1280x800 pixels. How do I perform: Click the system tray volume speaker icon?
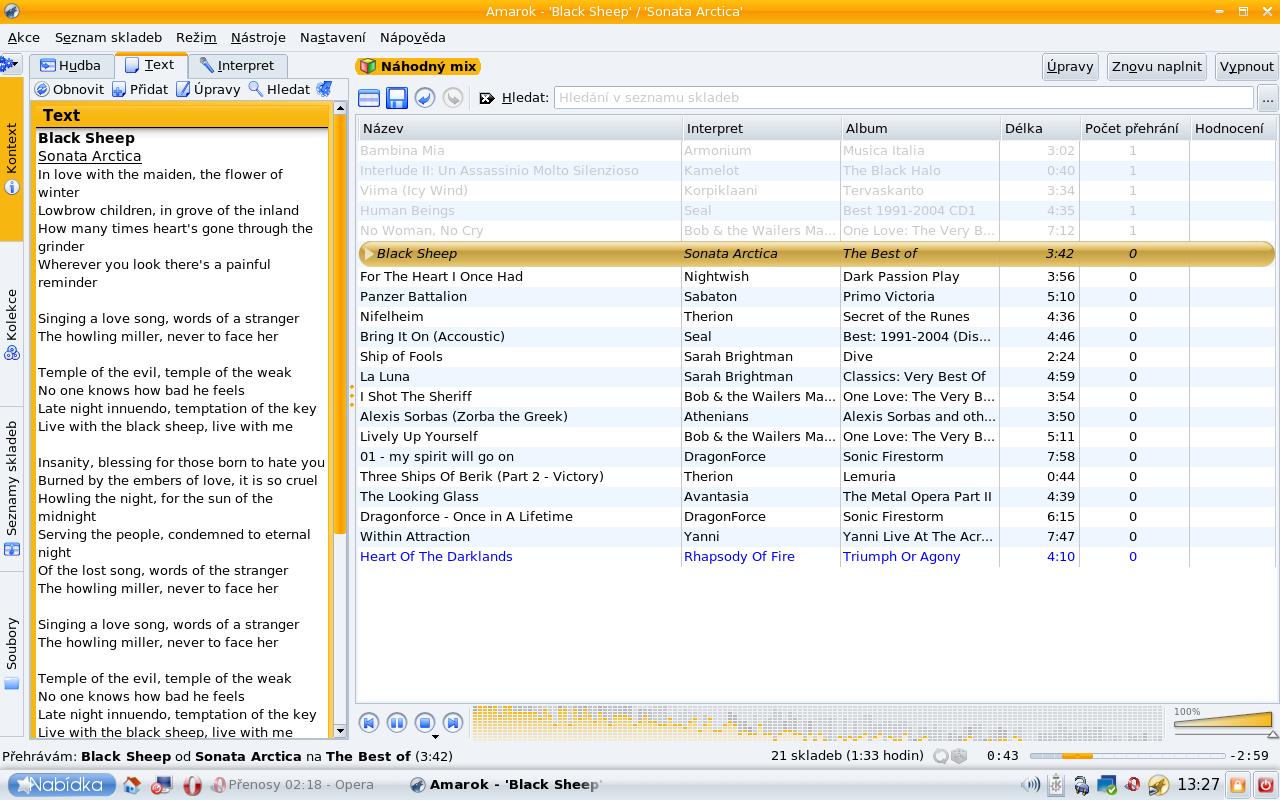tap(1030, 785)
